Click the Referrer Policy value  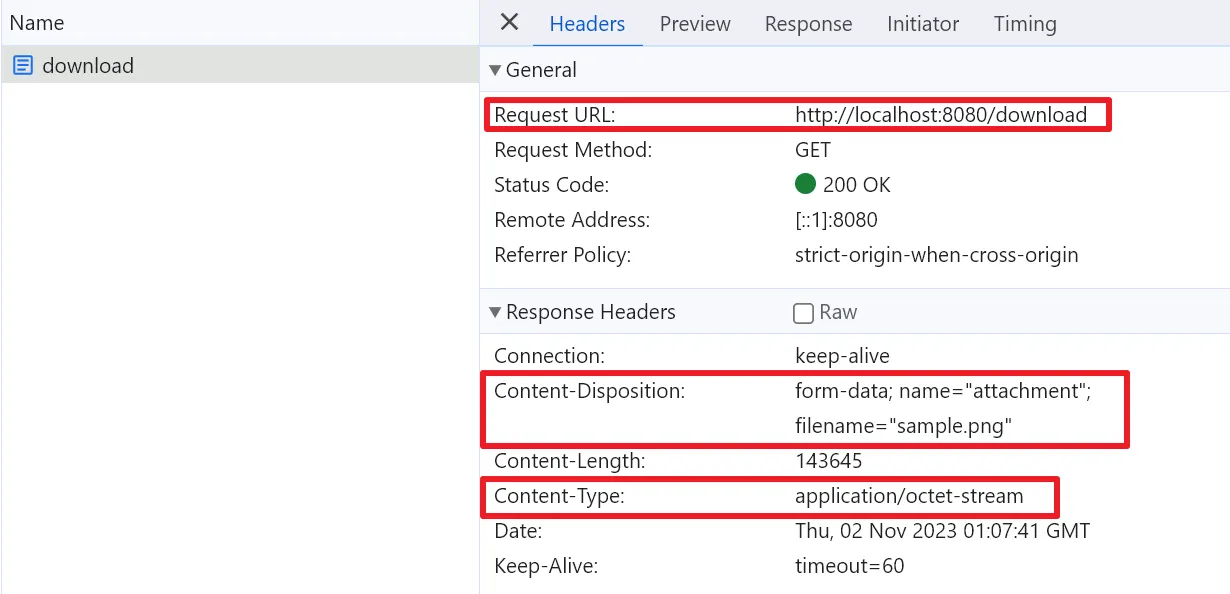936,255
